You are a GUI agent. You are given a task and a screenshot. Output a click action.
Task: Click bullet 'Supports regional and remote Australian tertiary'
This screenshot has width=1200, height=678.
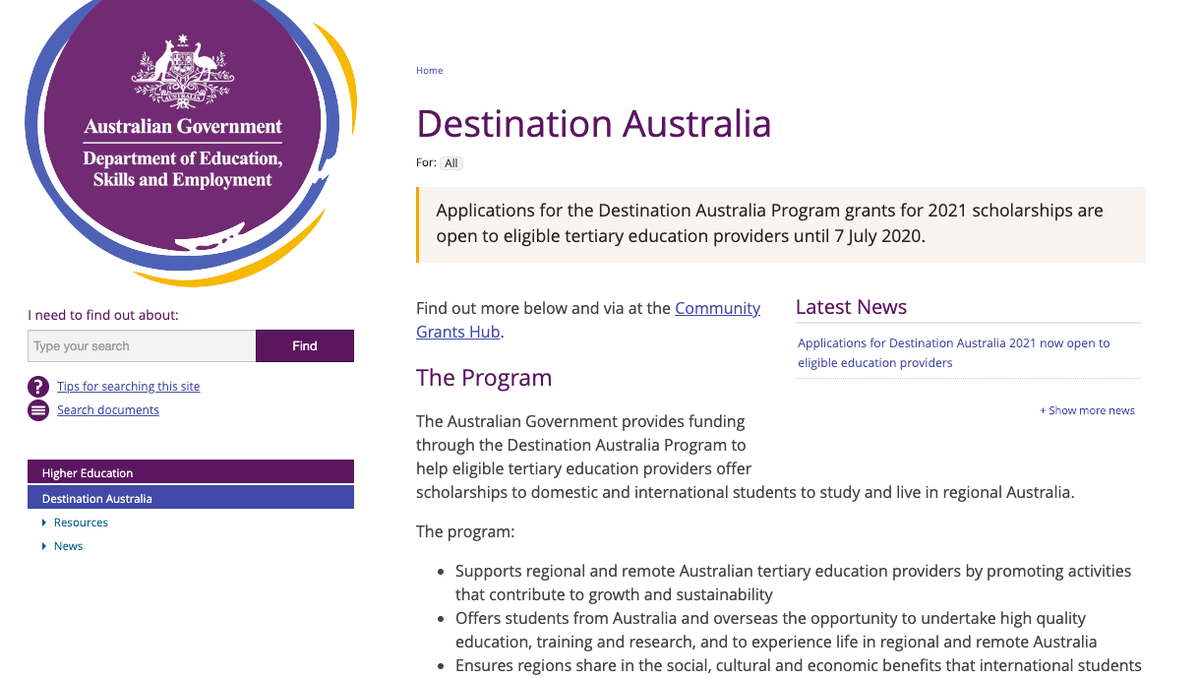click(793, 583)
